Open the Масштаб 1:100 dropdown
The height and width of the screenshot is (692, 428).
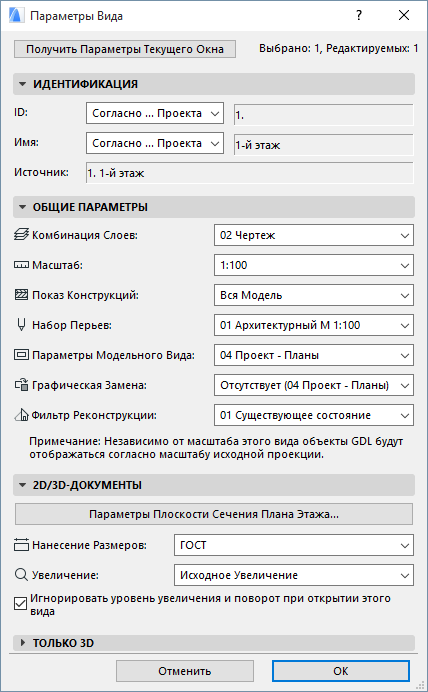pos(314,265)
